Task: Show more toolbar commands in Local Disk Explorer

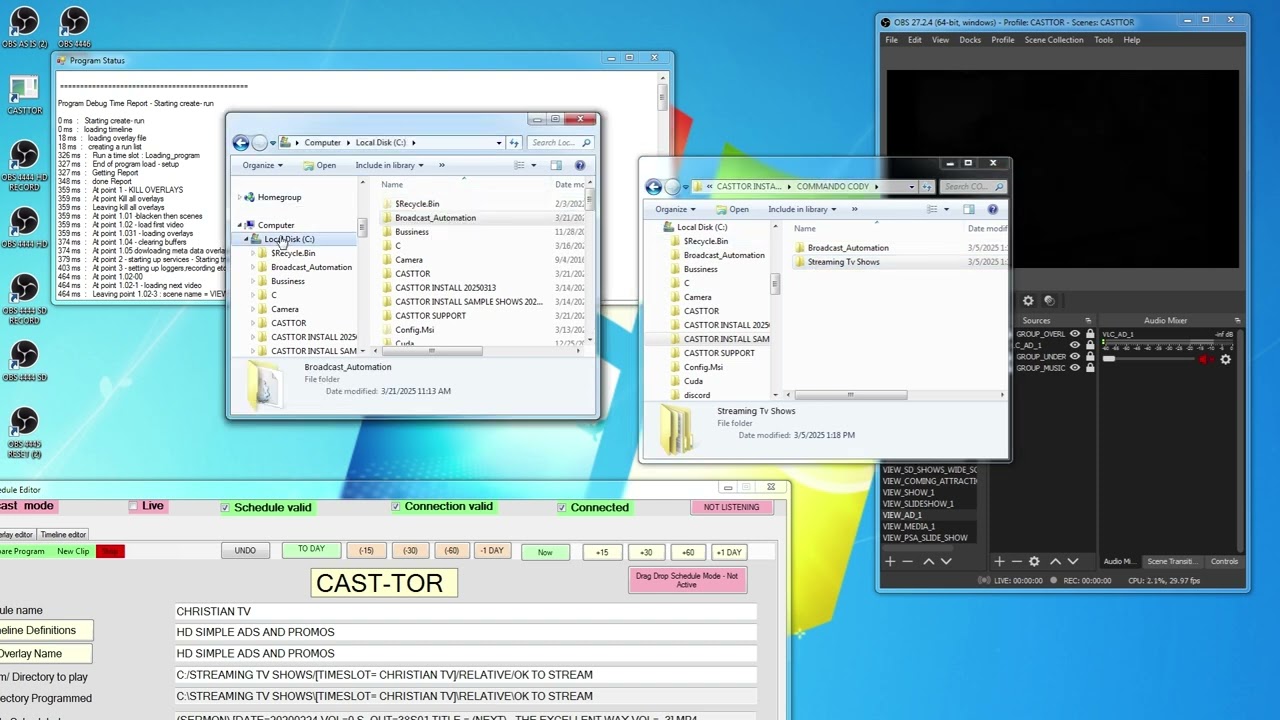Action: [x=442, y=165]
